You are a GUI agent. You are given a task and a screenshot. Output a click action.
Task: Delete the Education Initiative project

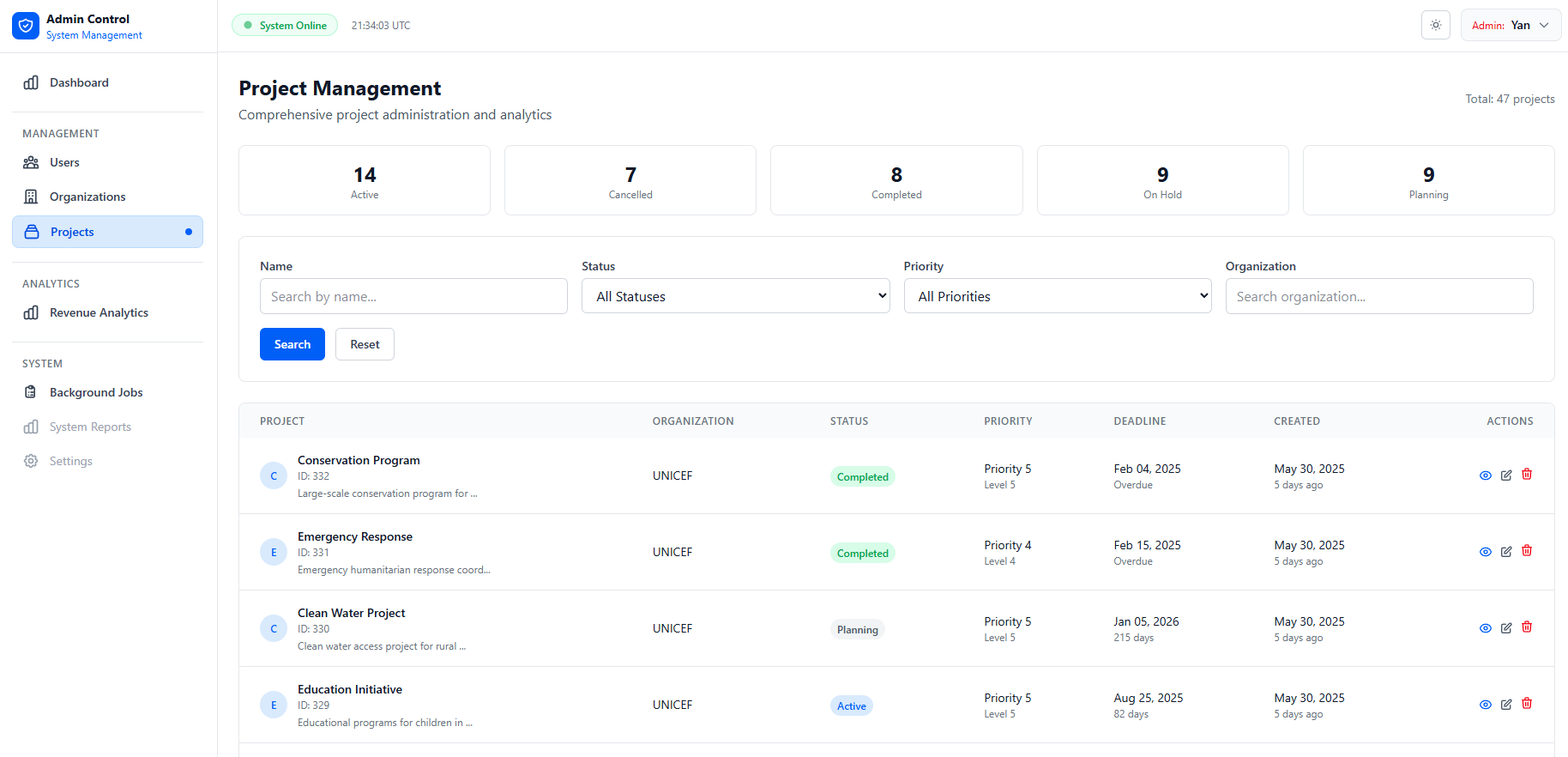[1527, 704]
